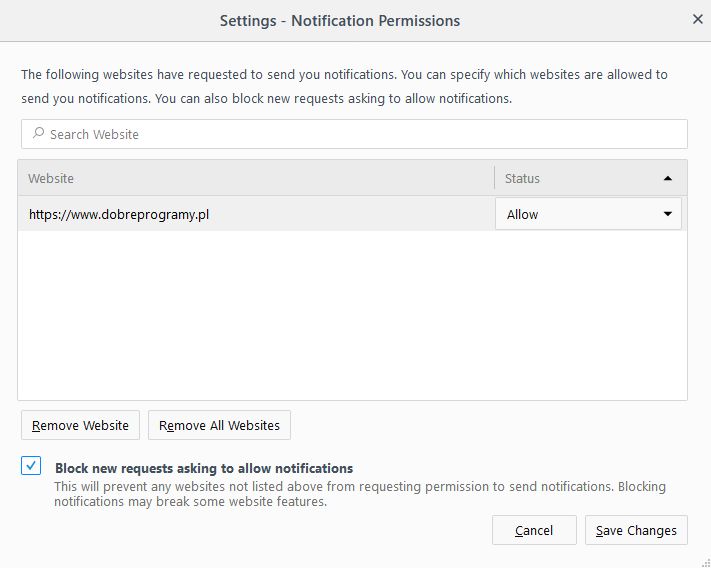Uncheck the Block new requests checkbox

pos(31,466)
